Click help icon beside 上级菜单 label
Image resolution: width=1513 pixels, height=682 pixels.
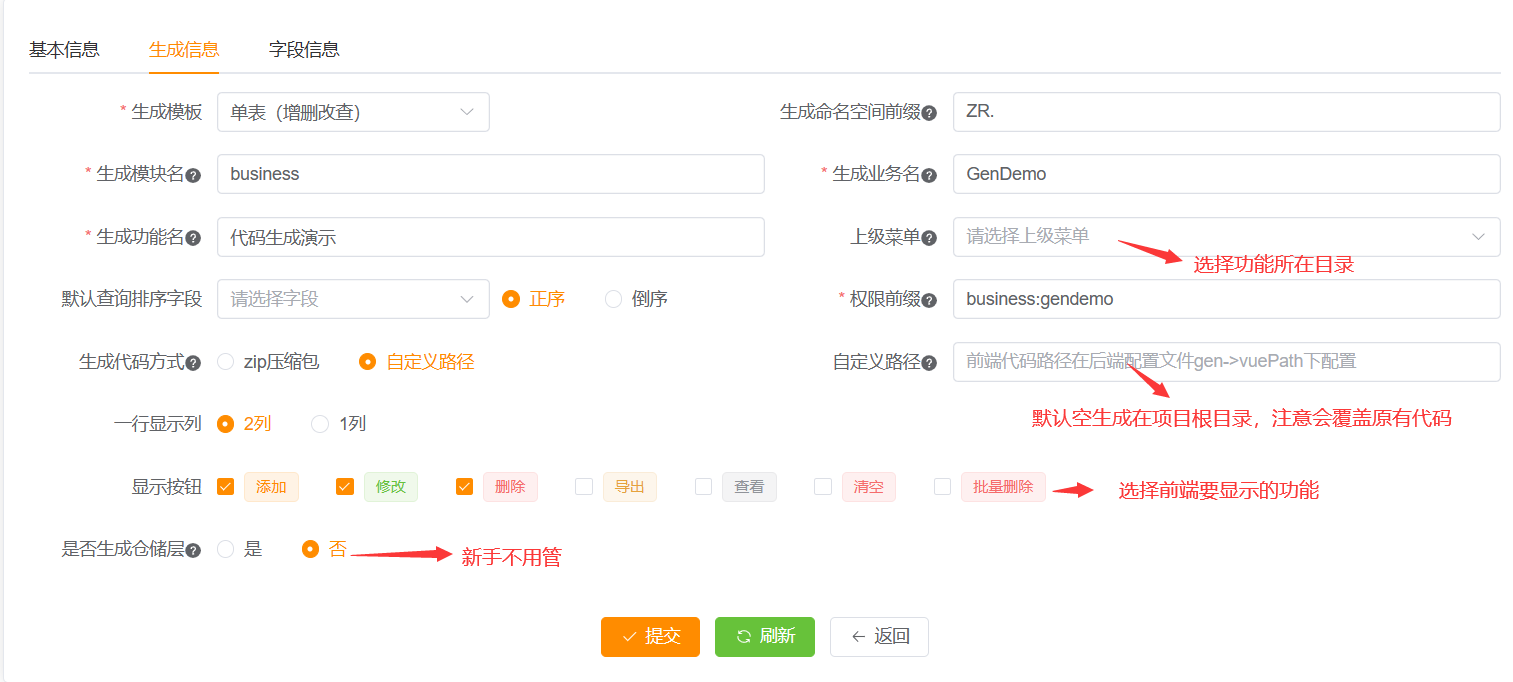(929, 238)
